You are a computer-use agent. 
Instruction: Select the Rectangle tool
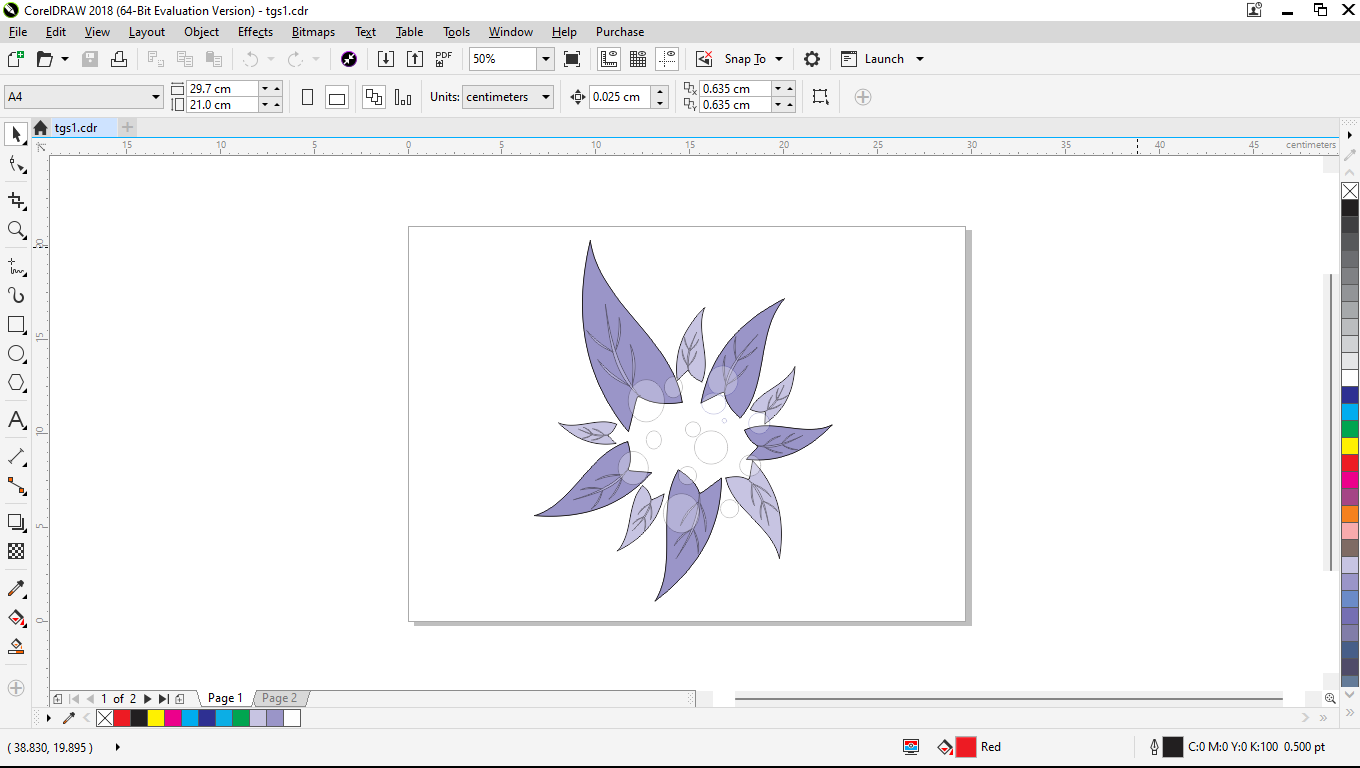(x=16, y=325)
